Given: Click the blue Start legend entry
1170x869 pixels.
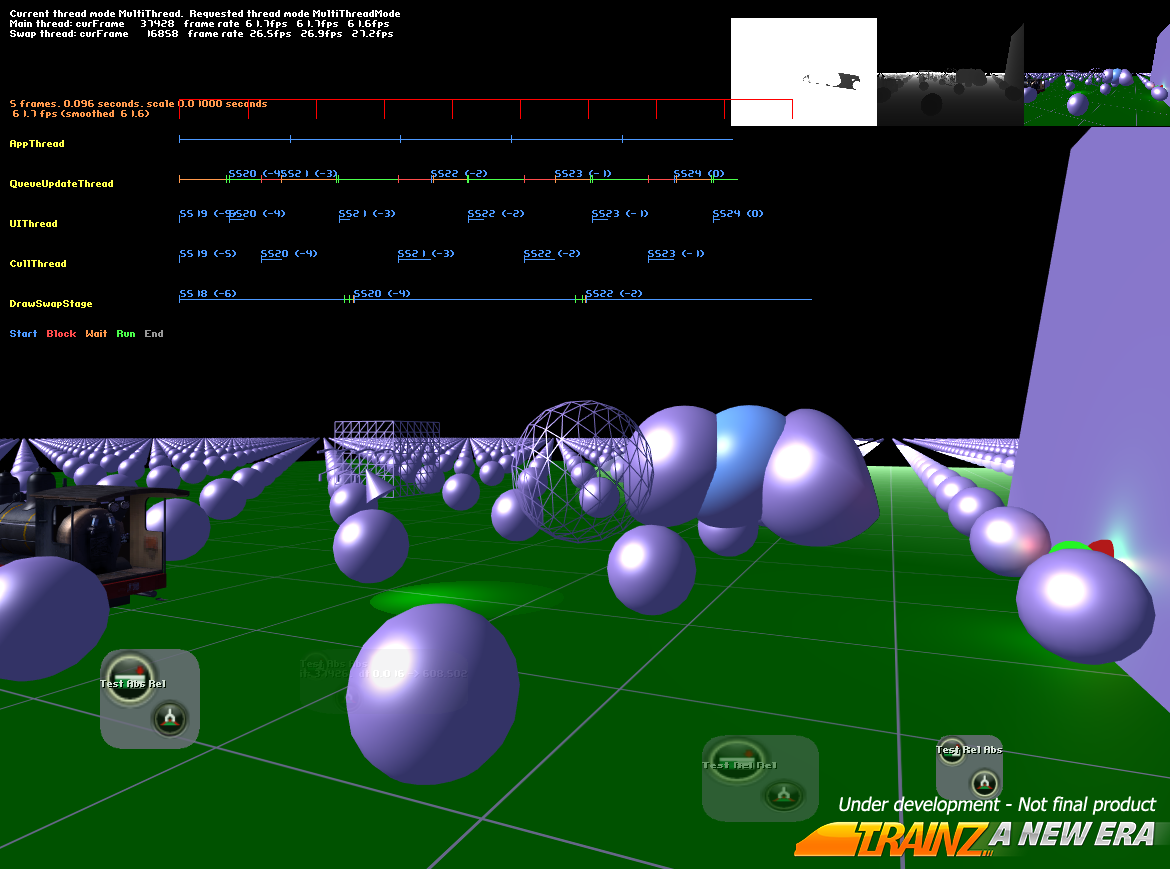Looking at the screenshot, I should 23,334.
